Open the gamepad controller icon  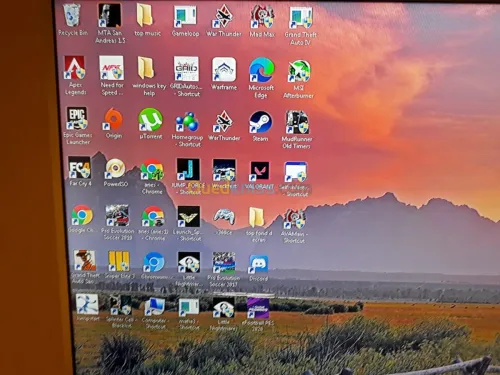pos(224,217)
